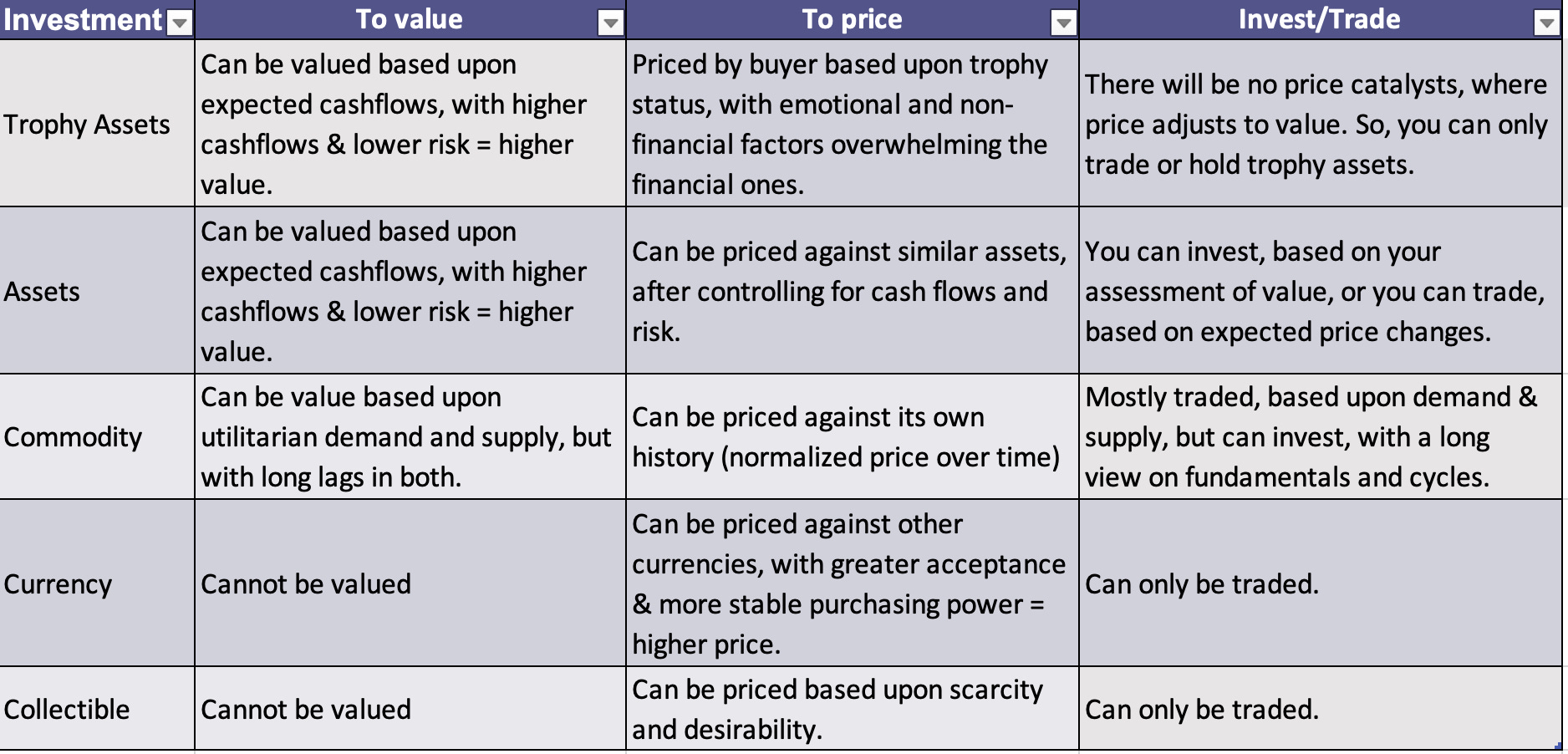Image resolution: width=1568 pixels, height=754 pixels.
Task: Select the Commodity row label cell
Action: pyautogui.click(x=97, y=436)
